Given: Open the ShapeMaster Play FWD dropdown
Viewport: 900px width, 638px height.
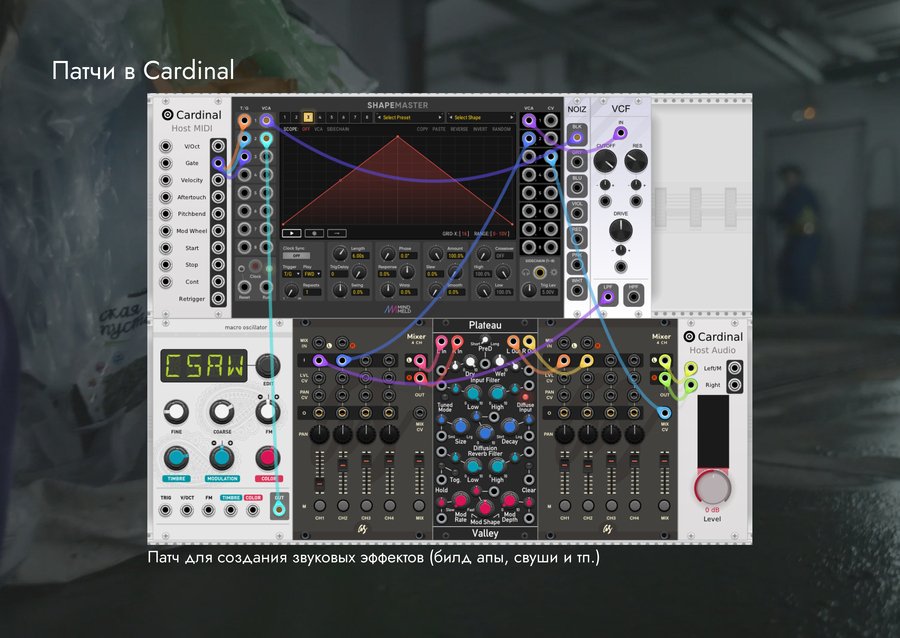Looking at the screenshot, I should click(x=312, y=274).
